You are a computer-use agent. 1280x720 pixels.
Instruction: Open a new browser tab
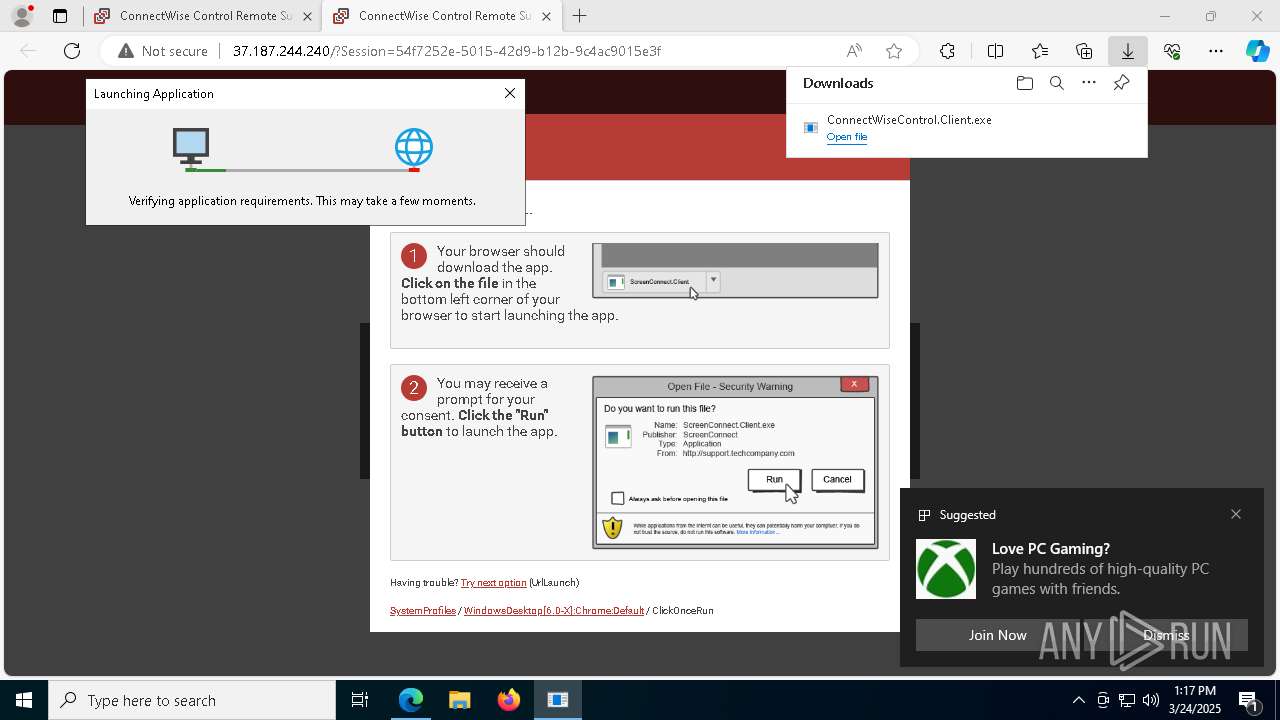580,16
